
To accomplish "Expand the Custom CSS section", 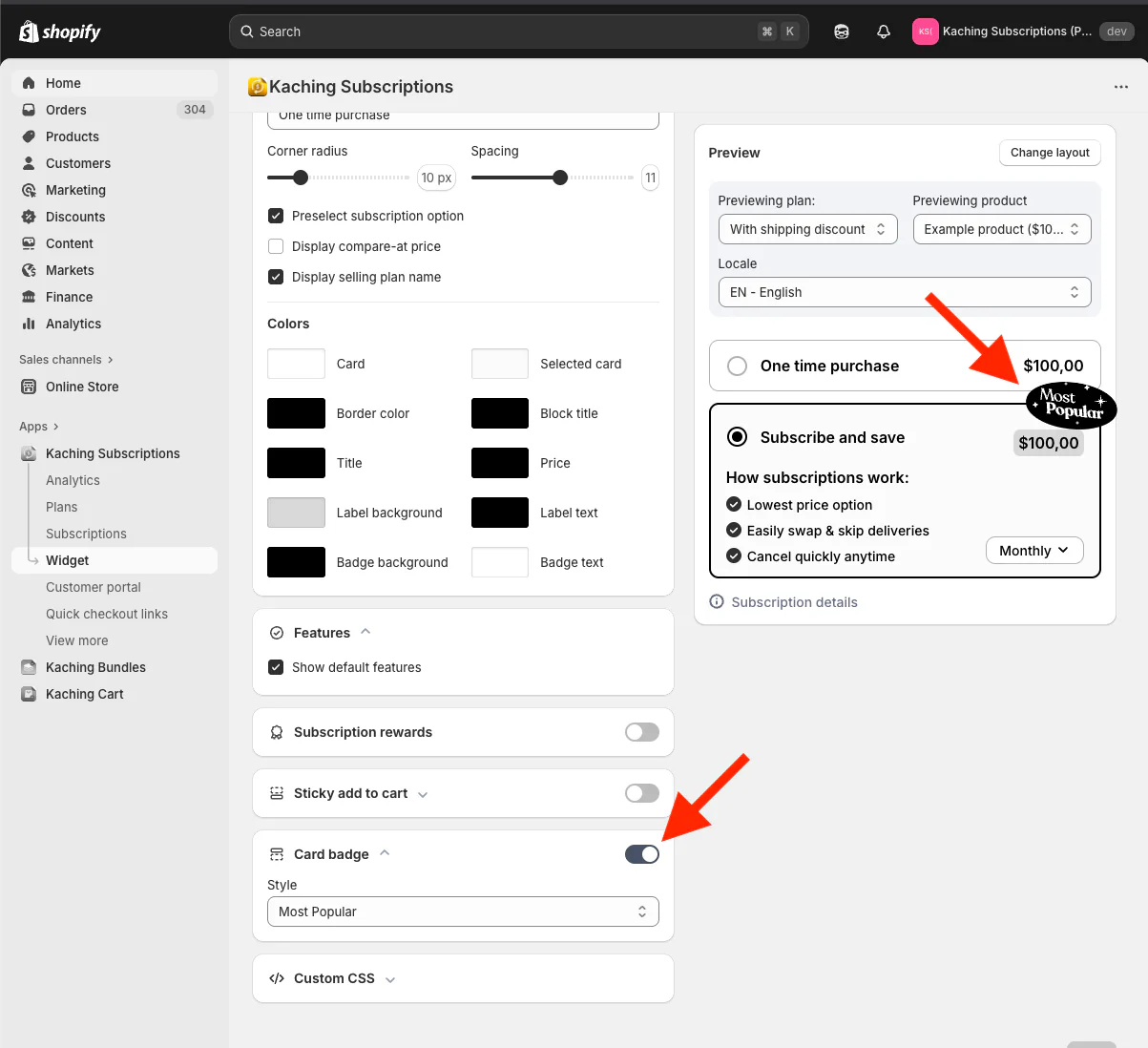I will pos(390,979).
